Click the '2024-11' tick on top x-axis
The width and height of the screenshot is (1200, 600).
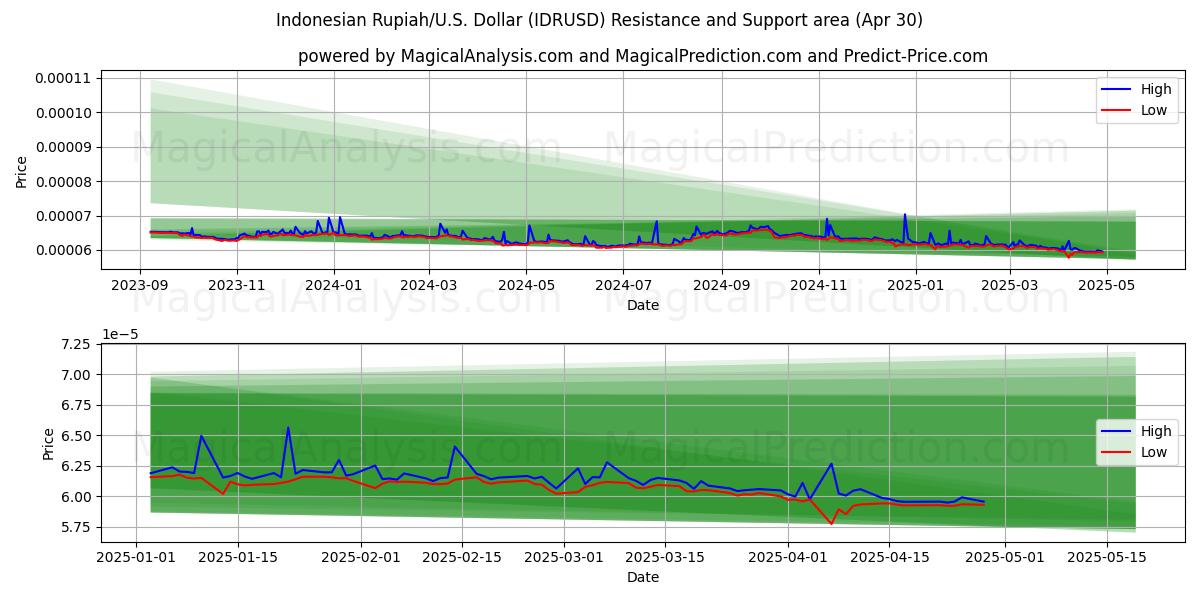pyautogui.click(x=819, y=285)
